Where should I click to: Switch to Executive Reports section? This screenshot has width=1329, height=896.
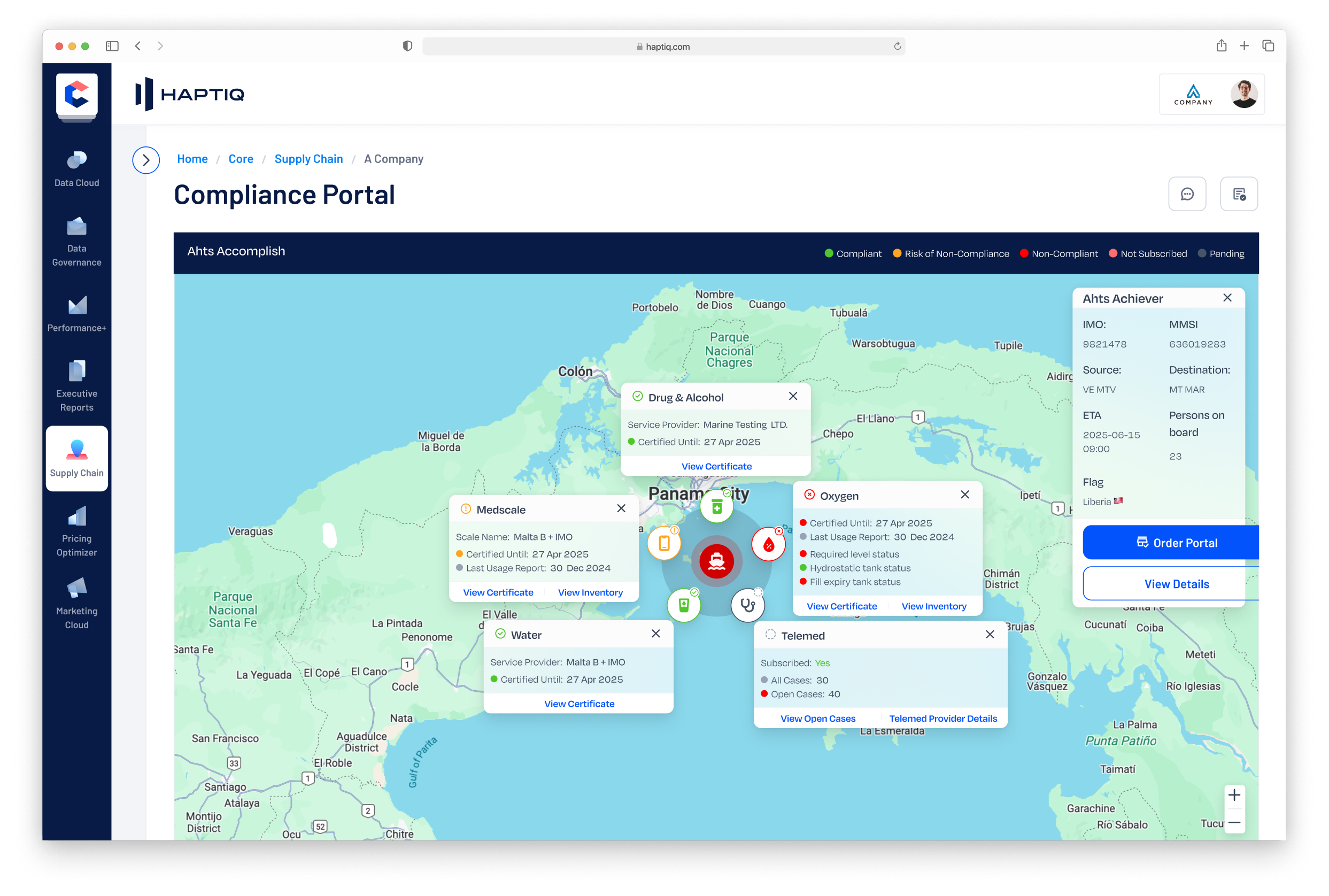[x=76, y=387]
